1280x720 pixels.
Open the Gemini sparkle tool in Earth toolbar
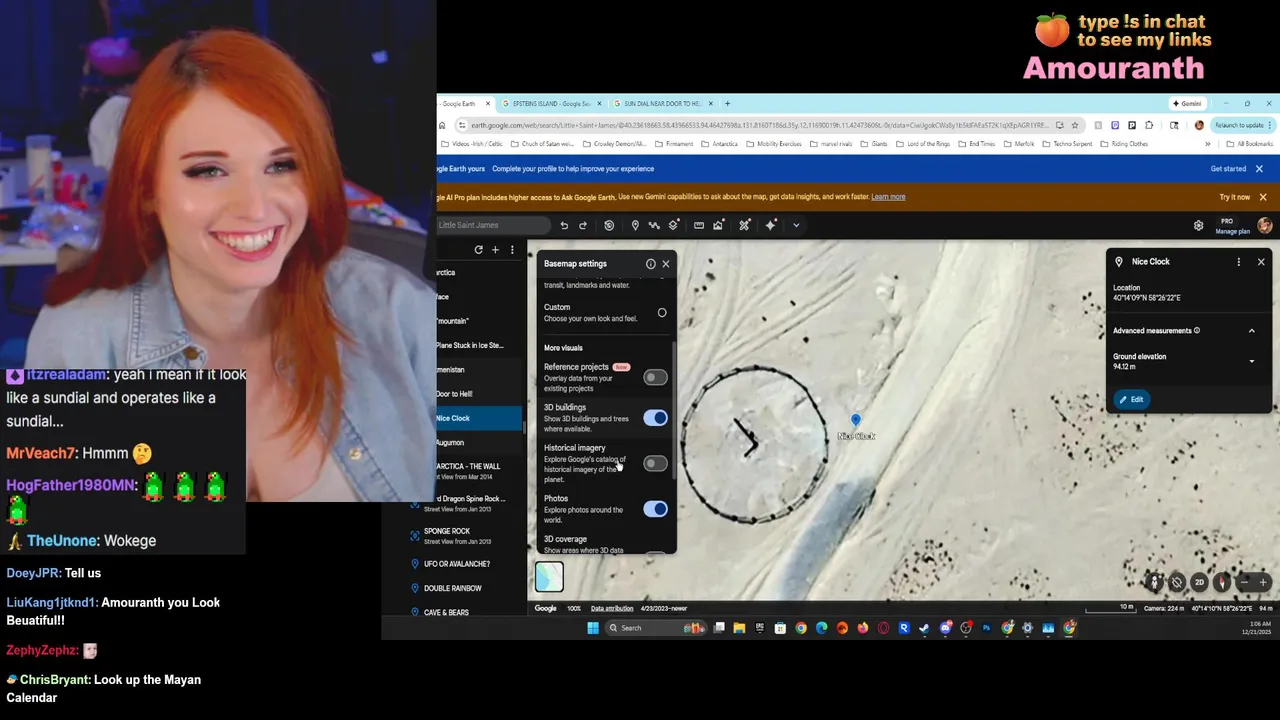coord(770,226)
